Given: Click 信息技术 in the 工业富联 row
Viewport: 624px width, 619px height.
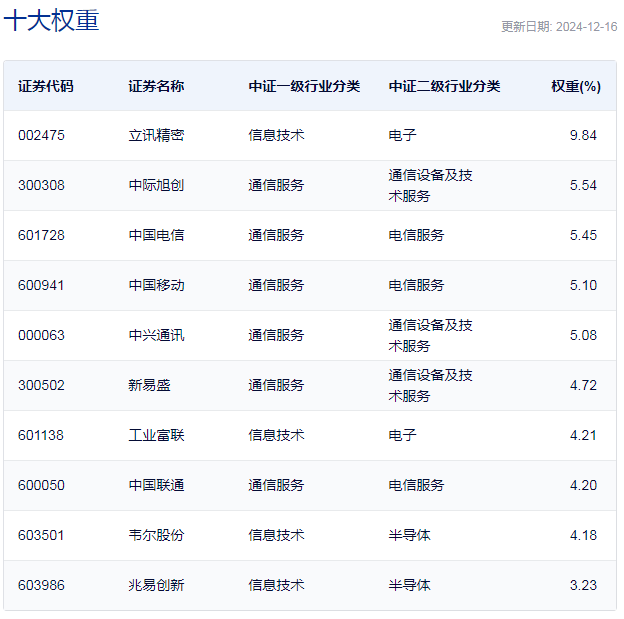Looking at the screenshot, I should pyautogui.click(x=276, y=435).
